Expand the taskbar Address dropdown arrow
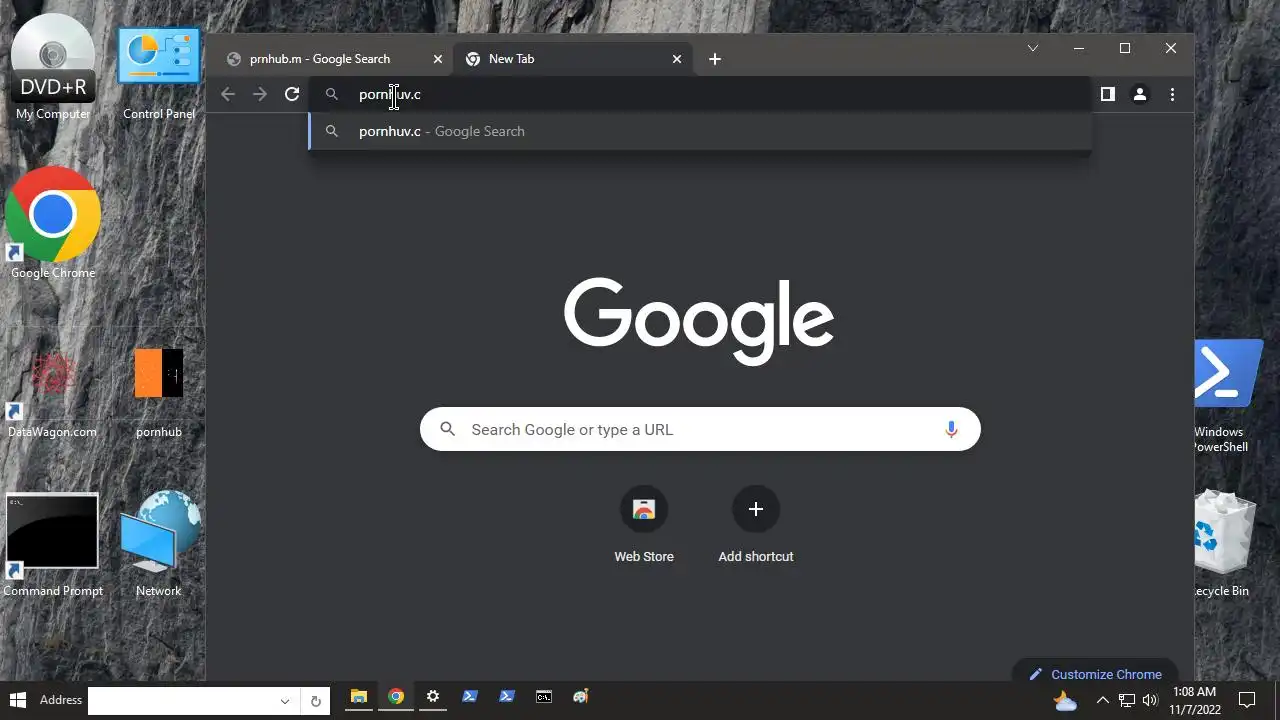The image size is (1280, 720). (x=285, y=701)
